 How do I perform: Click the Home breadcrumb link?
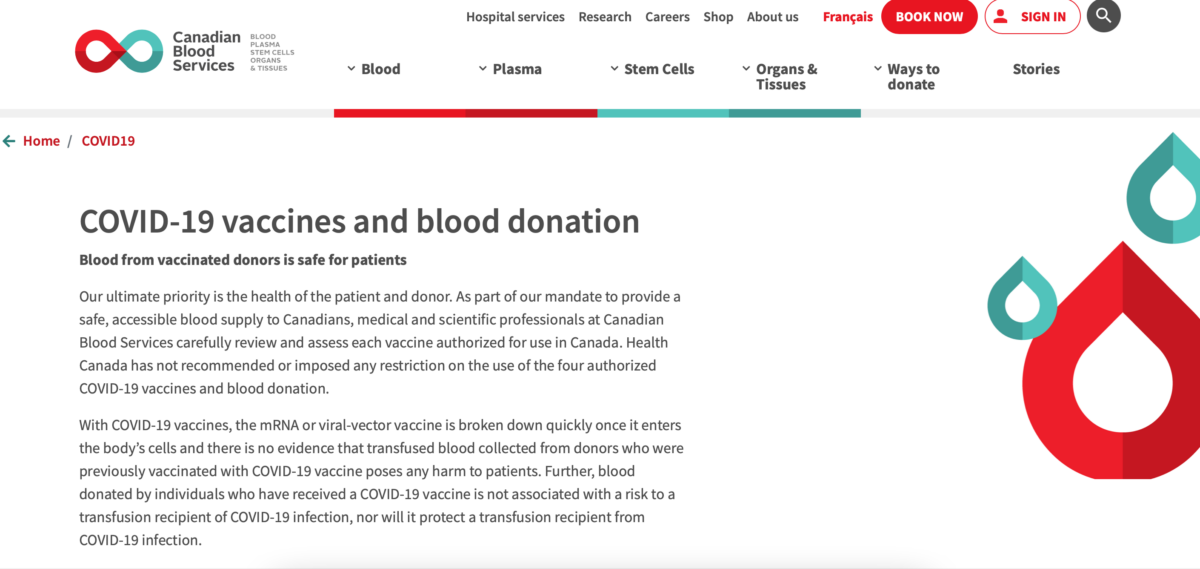(x=41, y=141)
